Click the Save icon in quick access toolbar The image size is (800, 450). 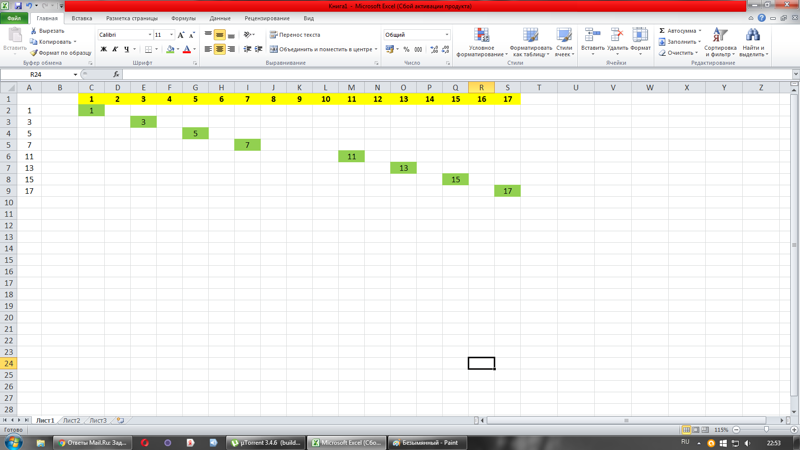[x=18, y=6]
